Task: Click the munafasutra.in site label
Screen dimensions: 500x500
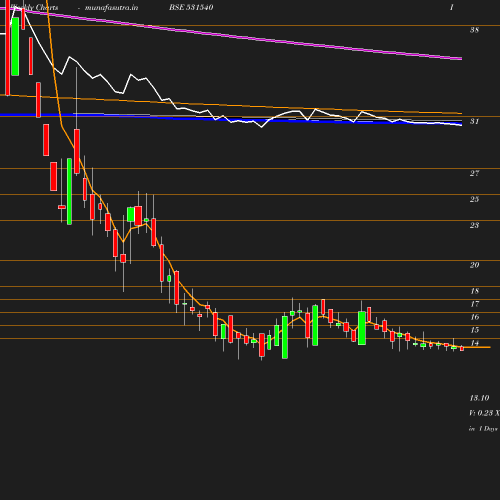Action: coord(111,7)
